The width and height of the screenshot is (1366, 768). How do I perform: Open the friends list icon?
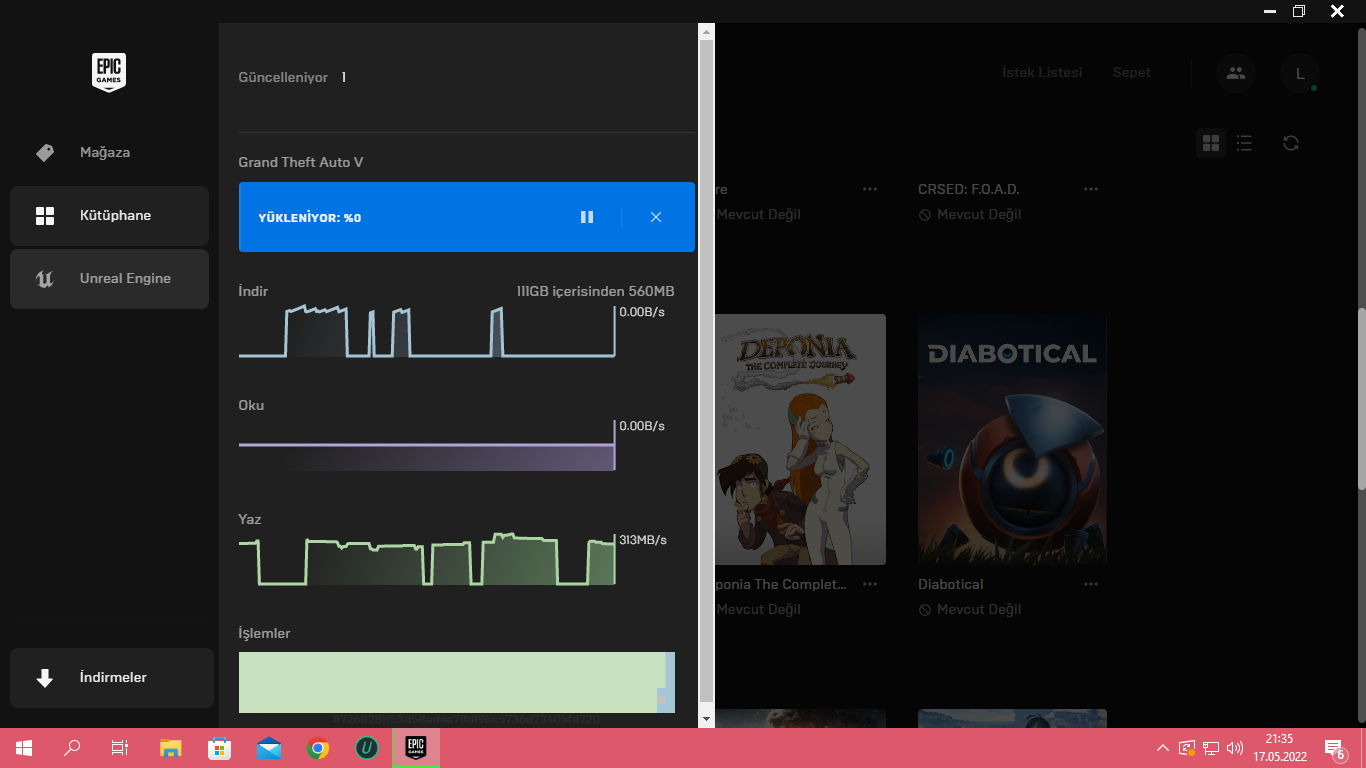pyautogui.click(x=1236, y=73)
